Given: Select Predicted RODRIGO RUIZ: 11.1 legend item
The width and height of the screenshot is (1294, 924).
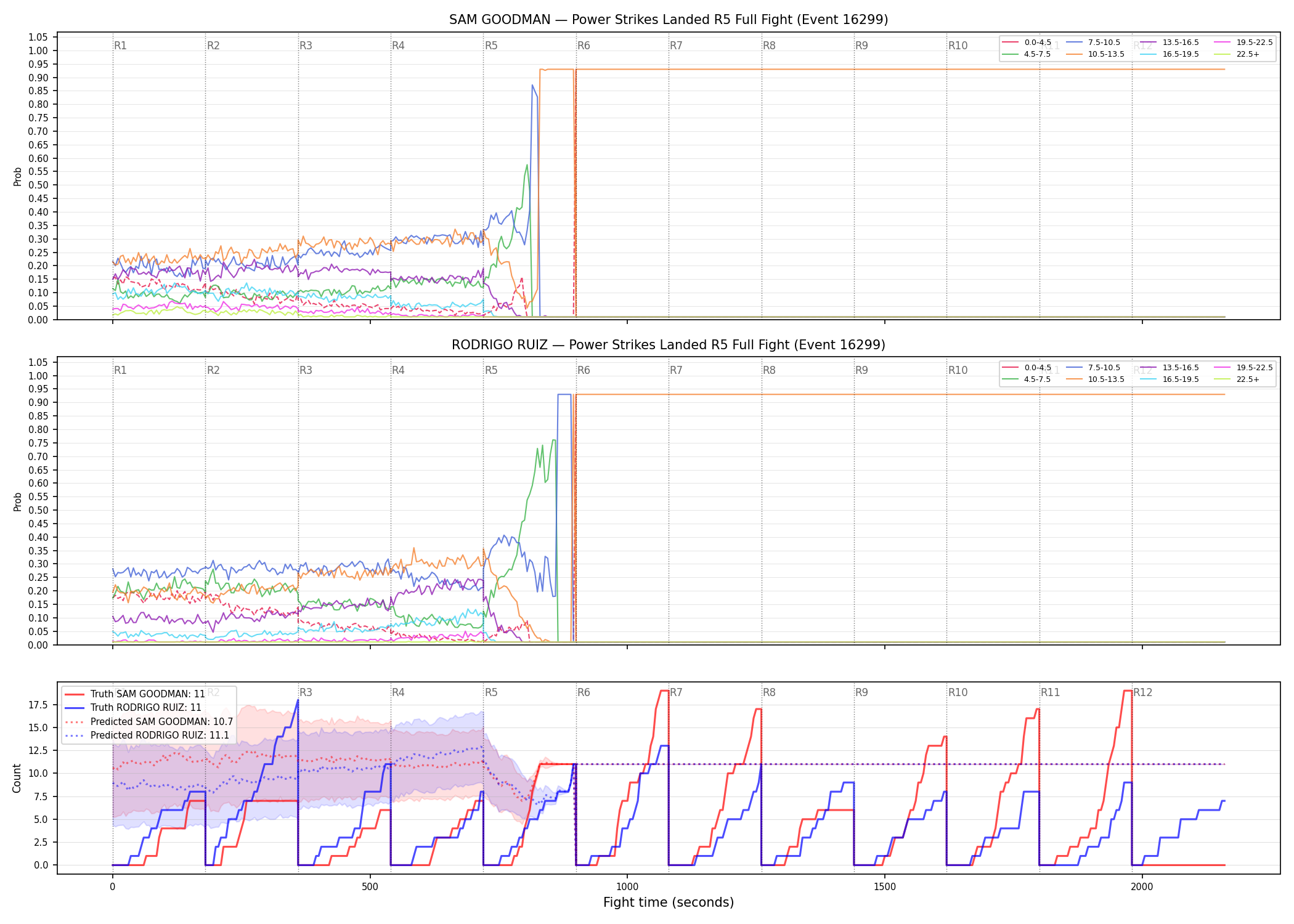Looking at the screenshot, I should point(147,735).
